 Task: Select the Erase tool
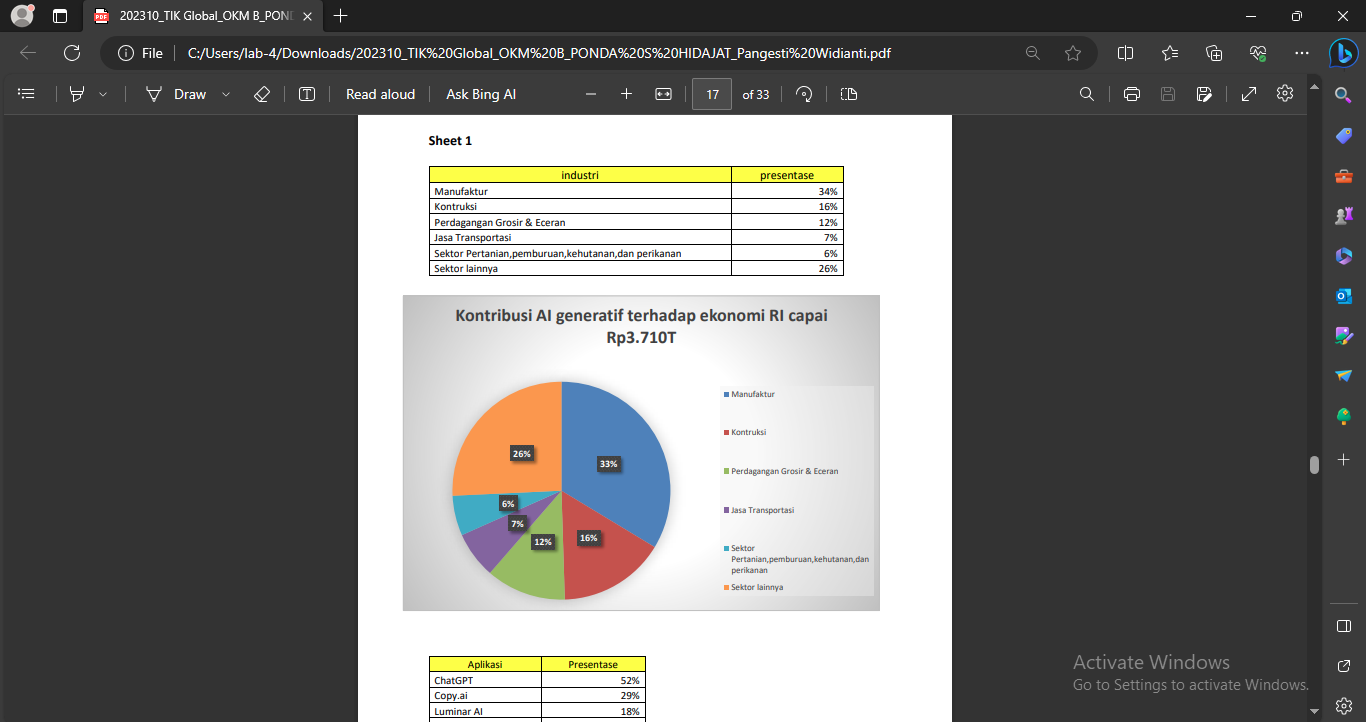pos(262,94)
